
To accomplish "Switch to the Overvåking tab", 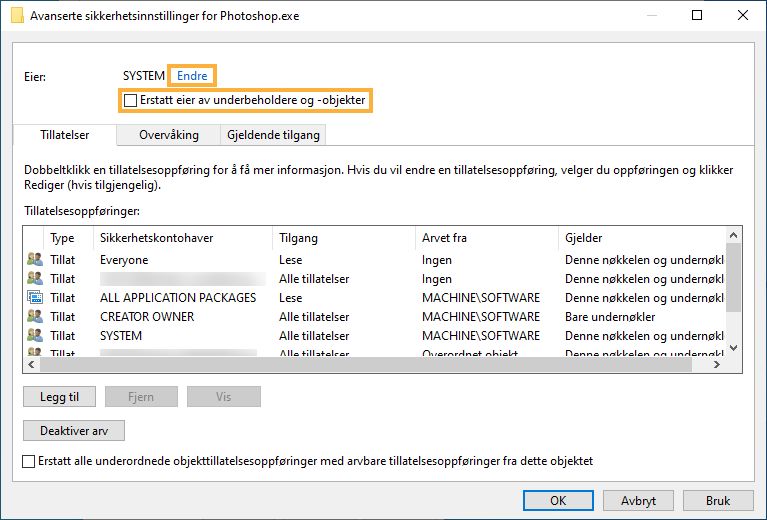I will pos(169,135).
